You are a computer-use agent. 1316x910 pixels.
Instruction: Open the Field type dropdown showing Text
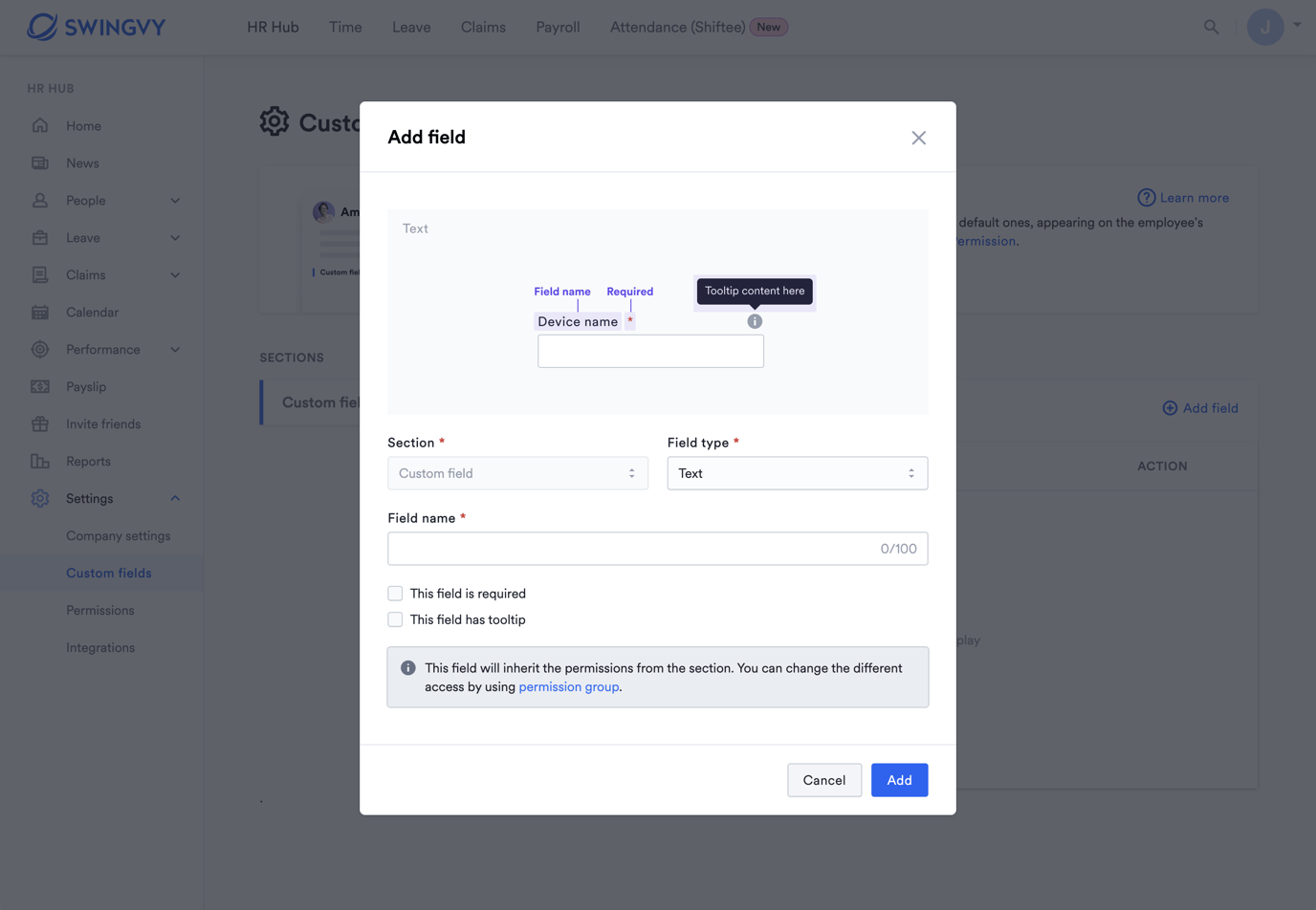tap(798, 472)
